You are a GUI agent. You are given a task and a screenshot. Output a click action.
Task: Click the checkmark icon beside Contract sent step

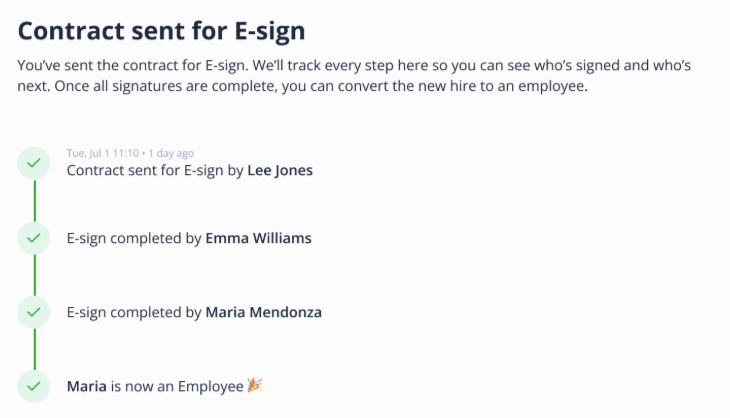(x=34, y=163)
